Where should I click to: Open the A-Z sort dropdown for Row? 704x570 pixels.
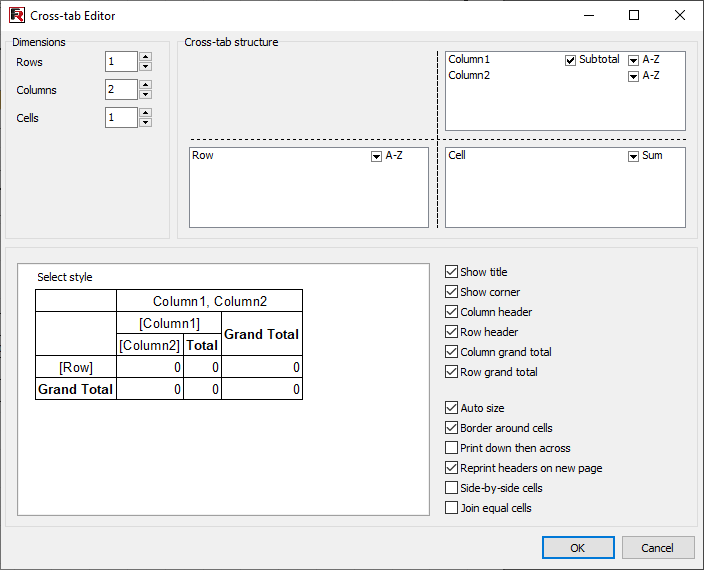coord(376,156)
